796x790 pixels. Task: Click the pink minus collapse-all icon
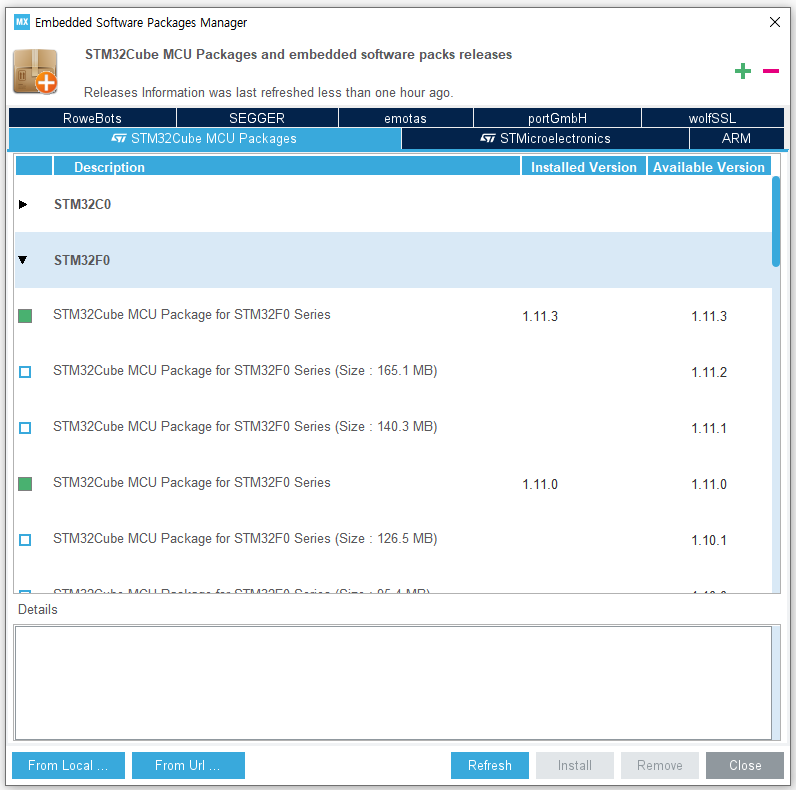(x=771, y=71)
